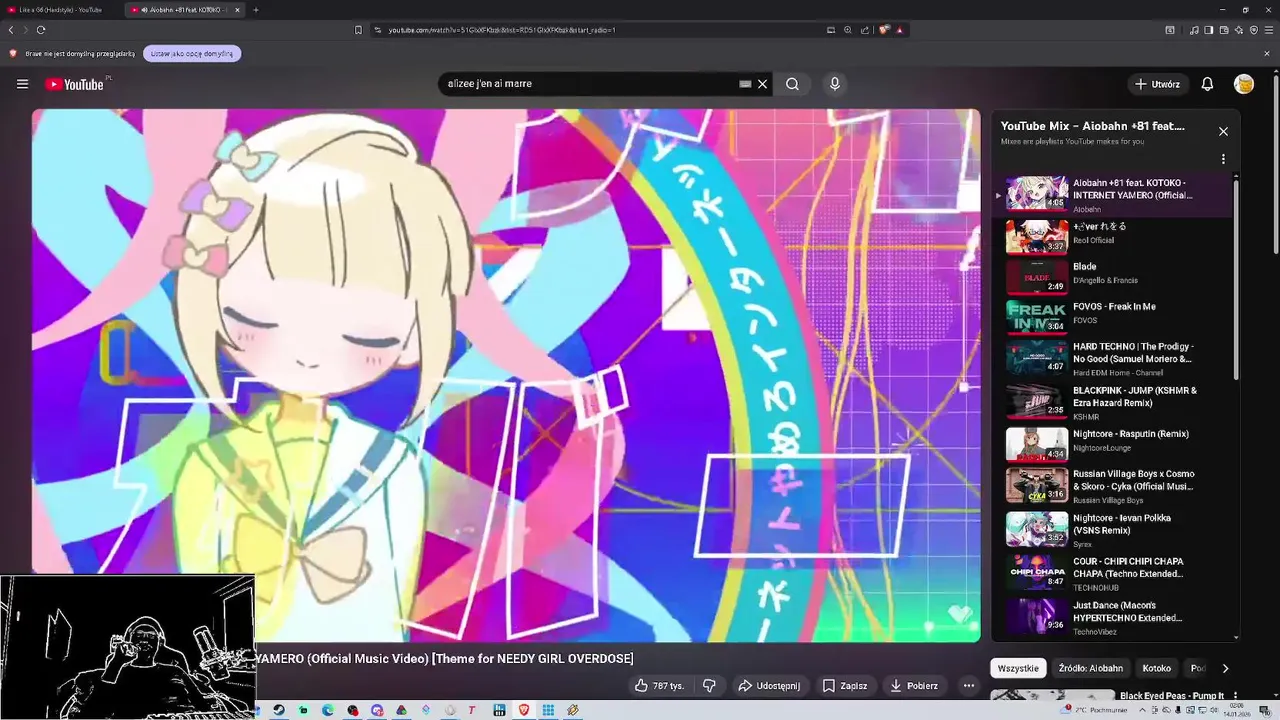Screen dimensions: 1280x720
Task: Dismiss the default browser infobar
Action: (1266, 53)
